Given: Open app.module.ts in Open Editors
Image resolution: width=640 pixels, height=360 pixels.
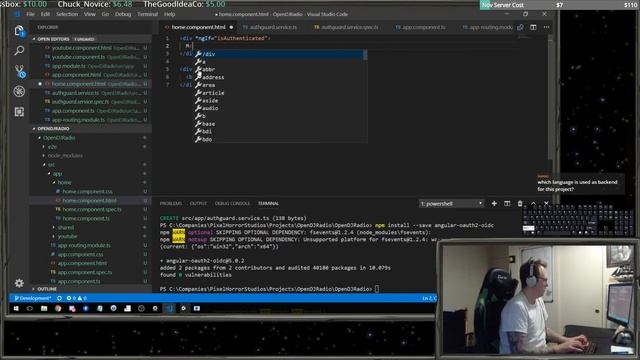Looking at the screenshot, I should (69, 66).
